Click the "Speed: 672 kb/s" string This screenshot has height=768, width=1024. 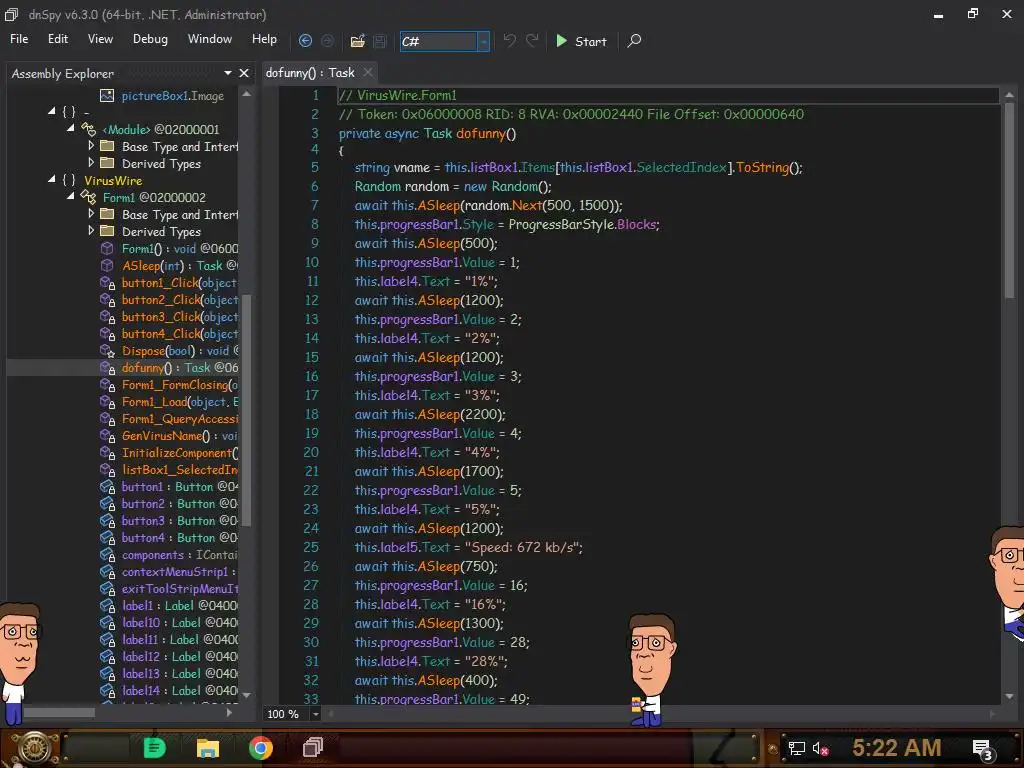click(522, 547)
